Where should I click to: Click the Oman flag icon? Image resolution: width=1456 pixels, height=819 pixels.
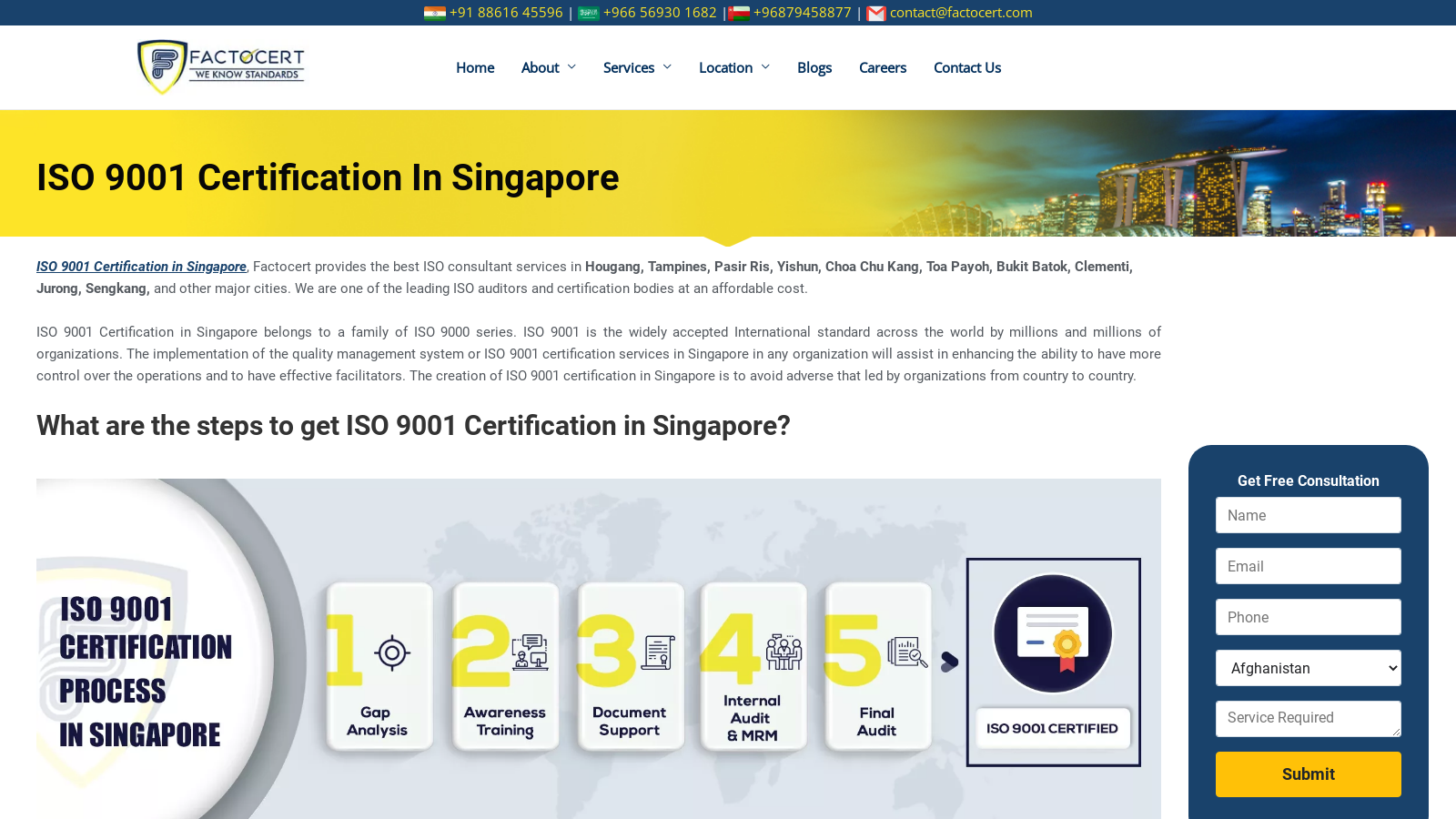click(739, 13)
